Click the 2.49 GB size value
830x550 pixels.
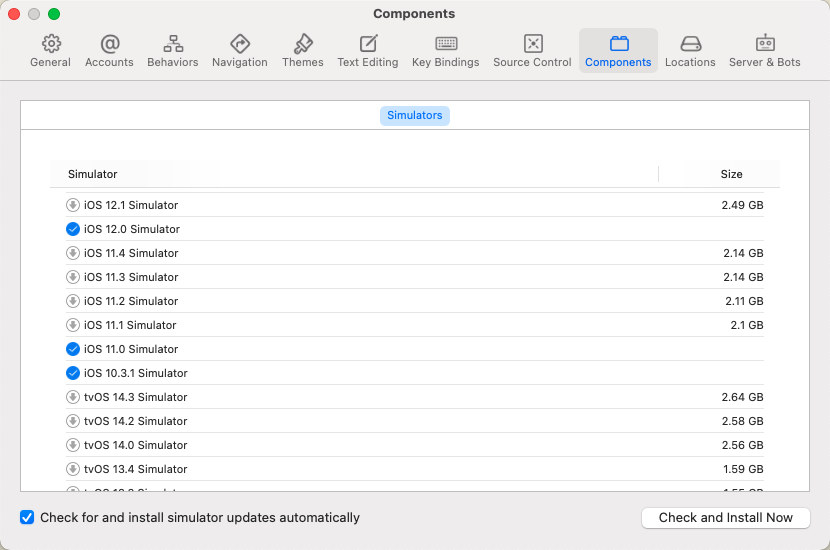(742, 205)
